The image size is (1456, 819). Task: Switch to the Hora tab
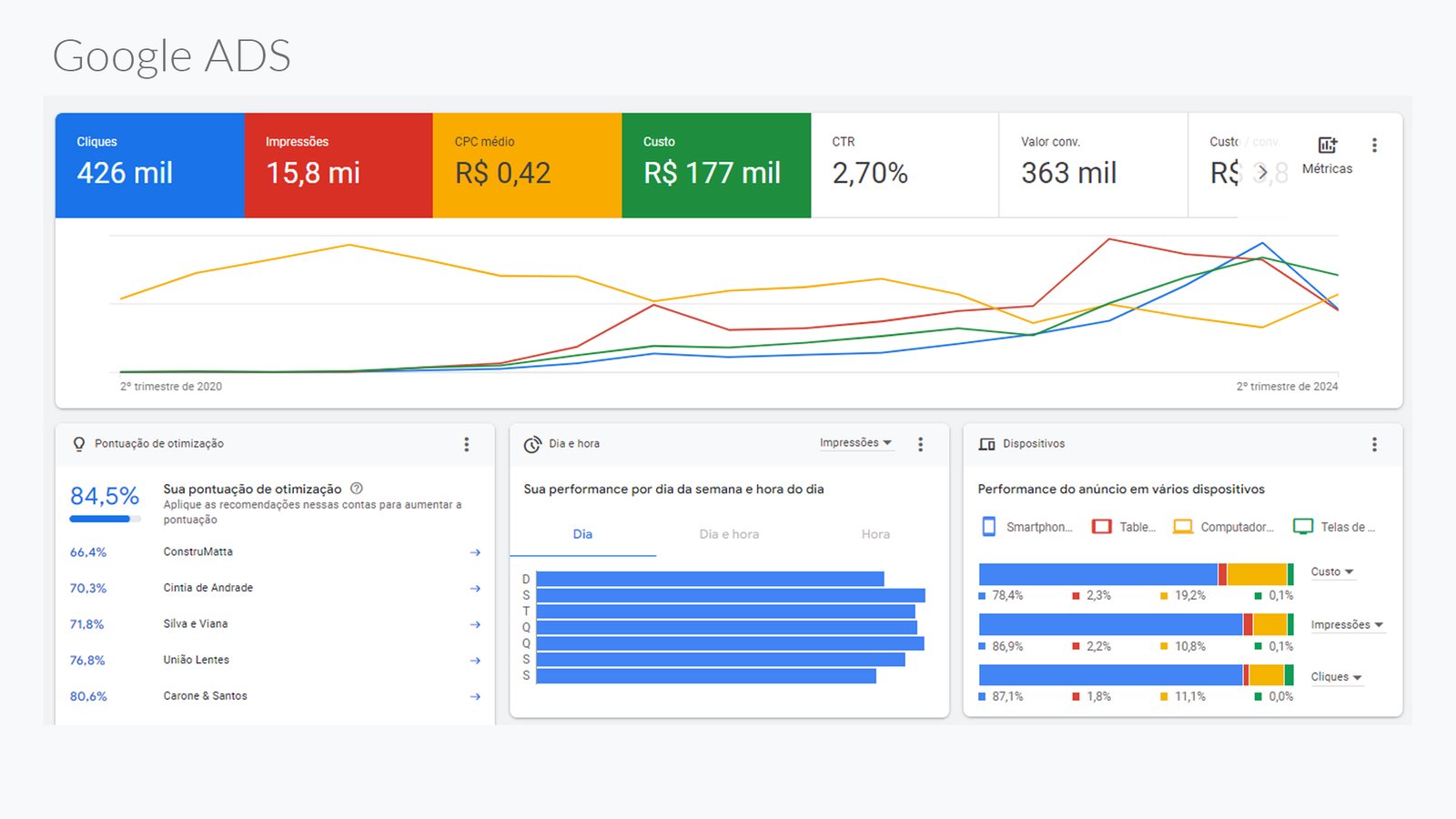pyautogui.click(x=875, y=534)
